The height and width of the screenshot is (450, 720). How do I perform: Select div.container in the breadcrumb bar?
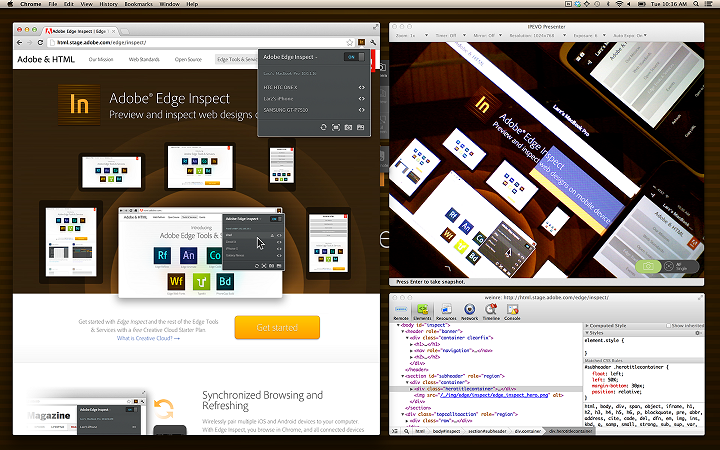(528, 431)
